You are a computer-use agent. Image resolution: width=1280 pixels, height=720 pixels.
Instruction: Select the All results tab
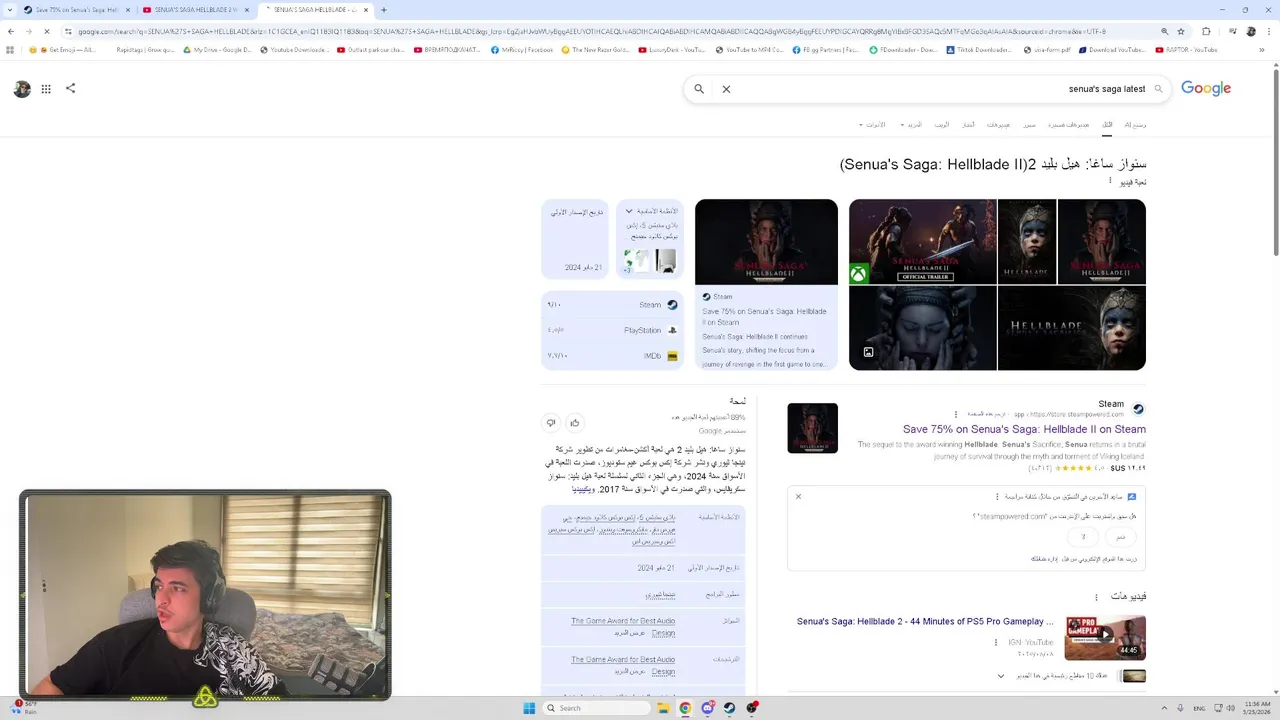tap(1107, 125)
